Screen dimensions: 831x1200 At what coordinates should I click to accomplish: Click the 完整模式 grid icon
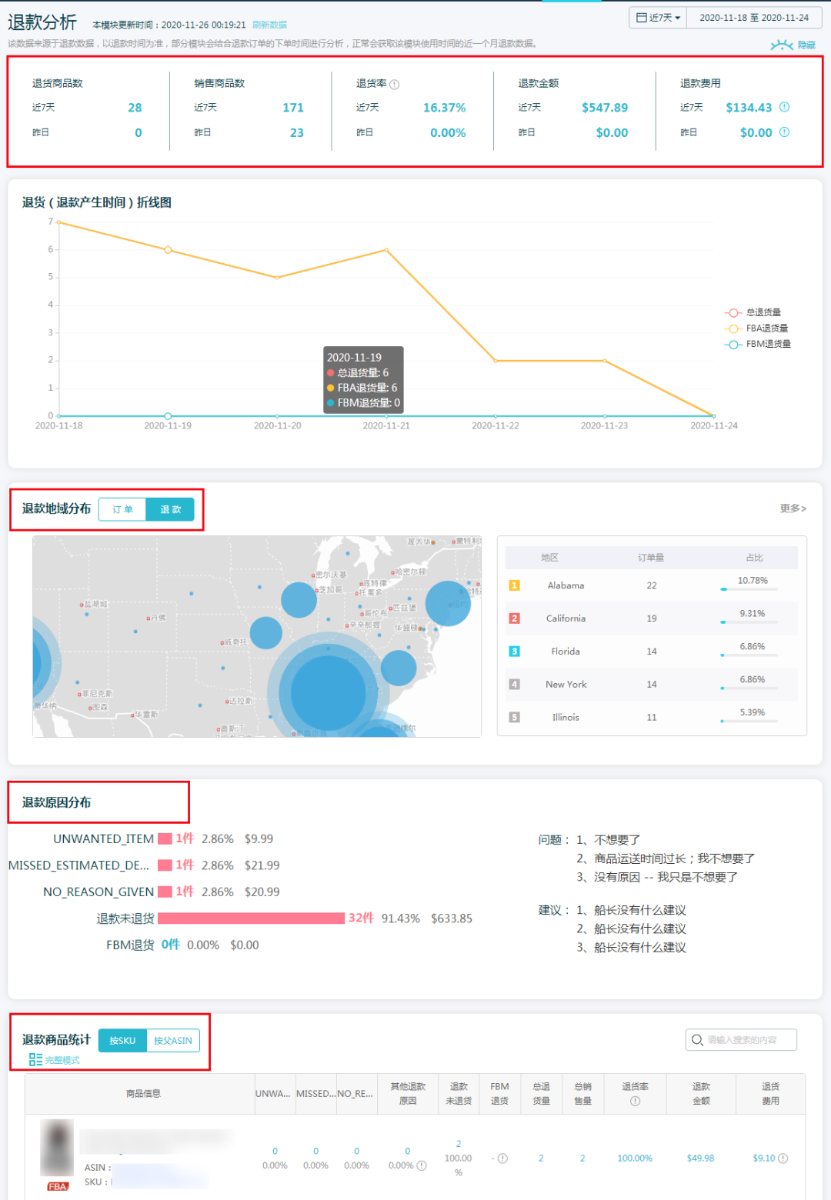click(x=36, y=1059)
